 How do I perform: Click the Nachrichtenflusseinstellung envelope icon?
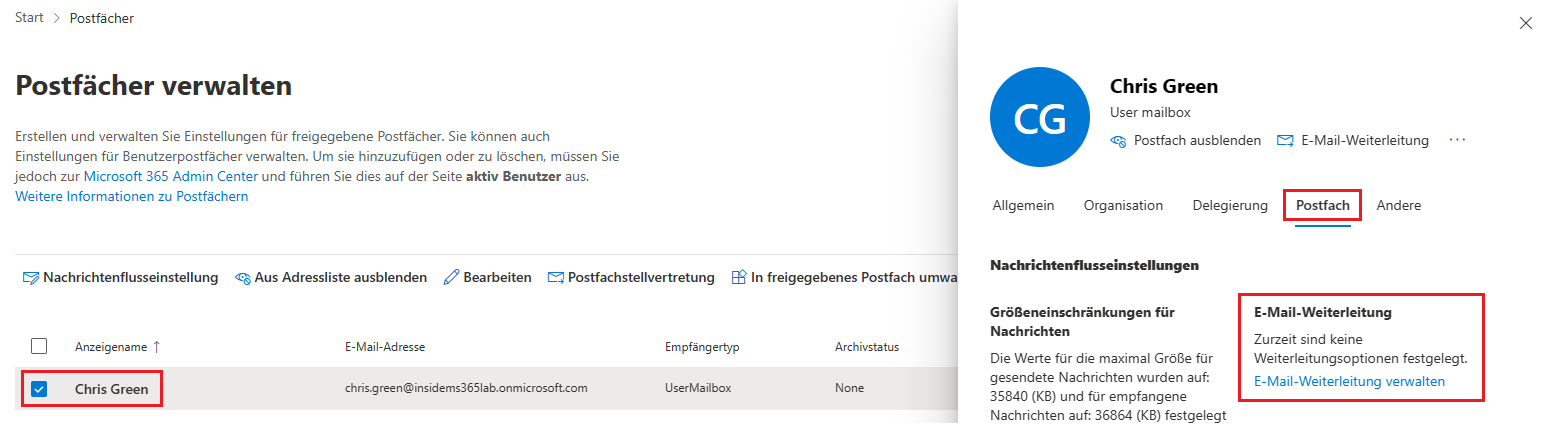click(30, 278)
